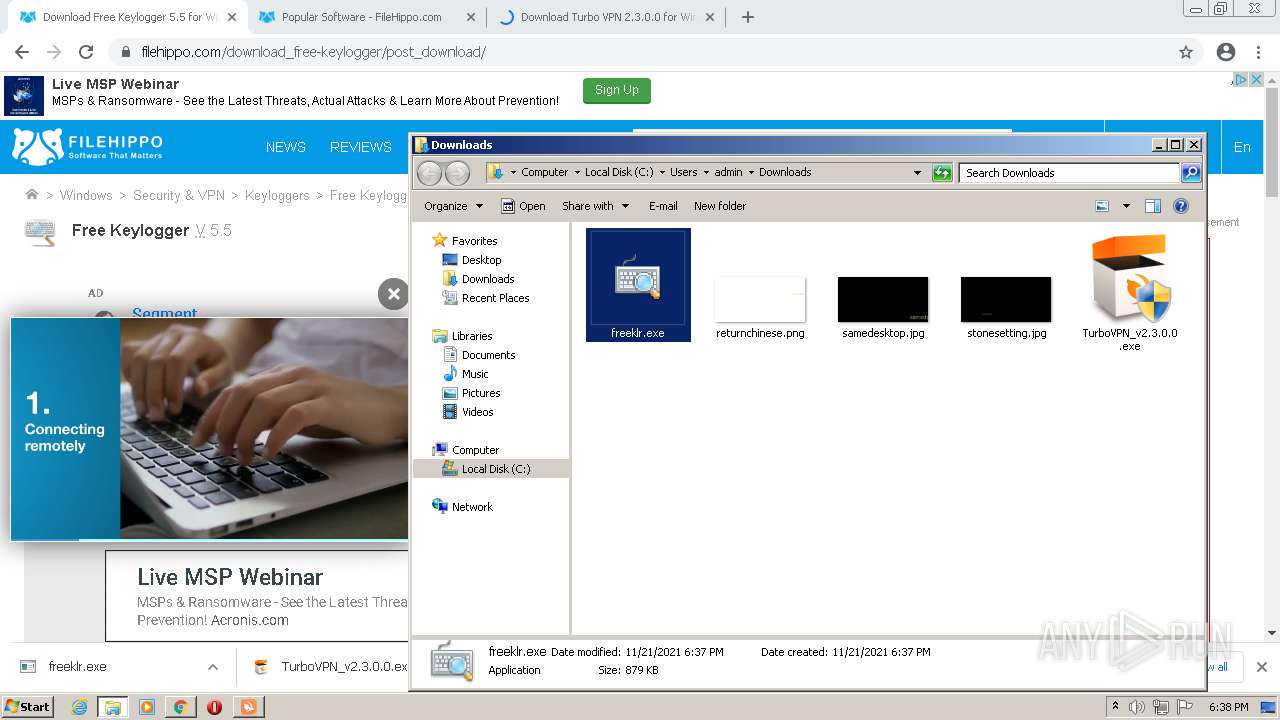The height and width of the screenshot is (720, 1280).
Task: Select Libraries in the navigation pane
Action: [x=472, y=336]
